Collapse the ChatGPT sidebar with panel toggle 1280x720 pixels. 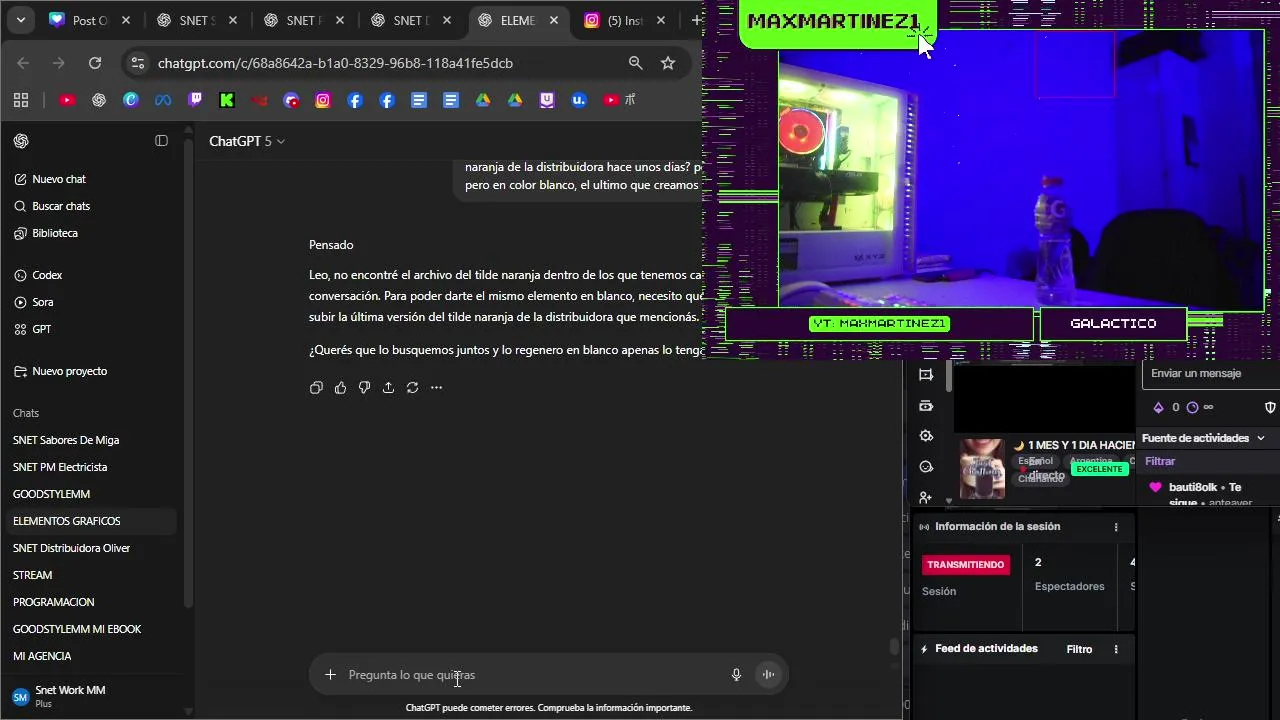point(161,141)
